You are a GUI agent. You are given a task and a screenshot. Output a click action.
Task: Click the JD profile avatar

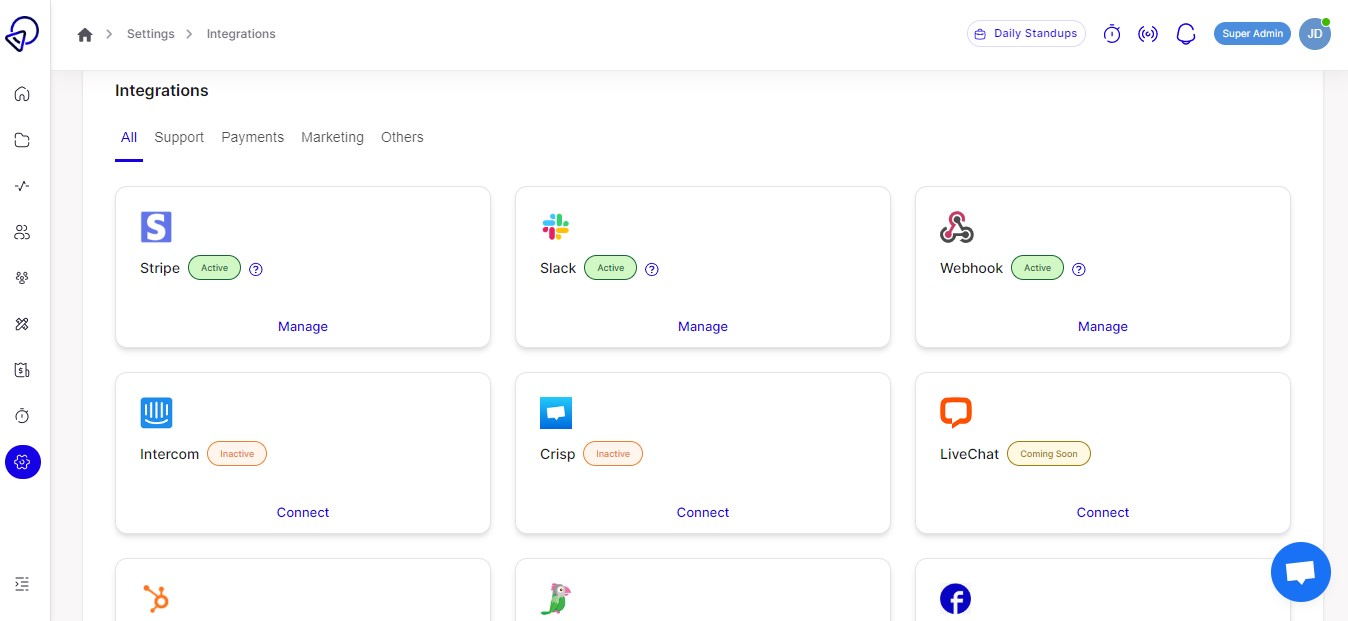click(x=1314, y=33)
